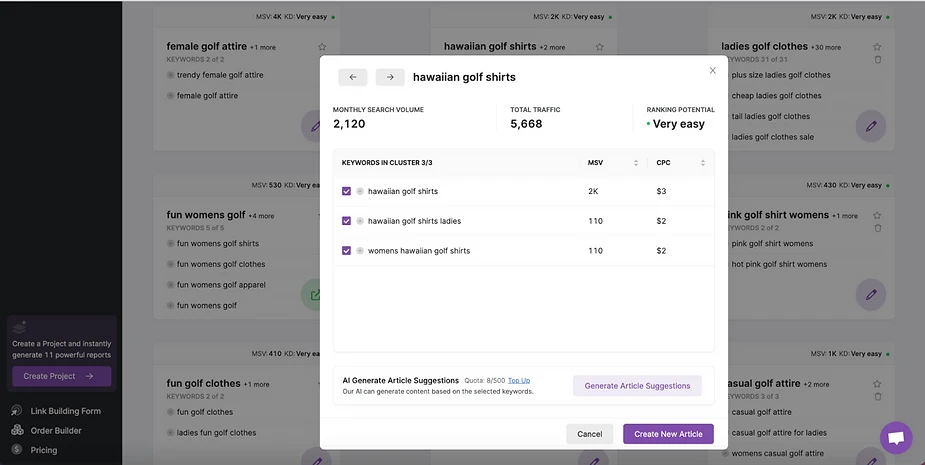Viewport: 925px width, 465px height.
Task: Click Create New Article button
Action: pos(668,434)
